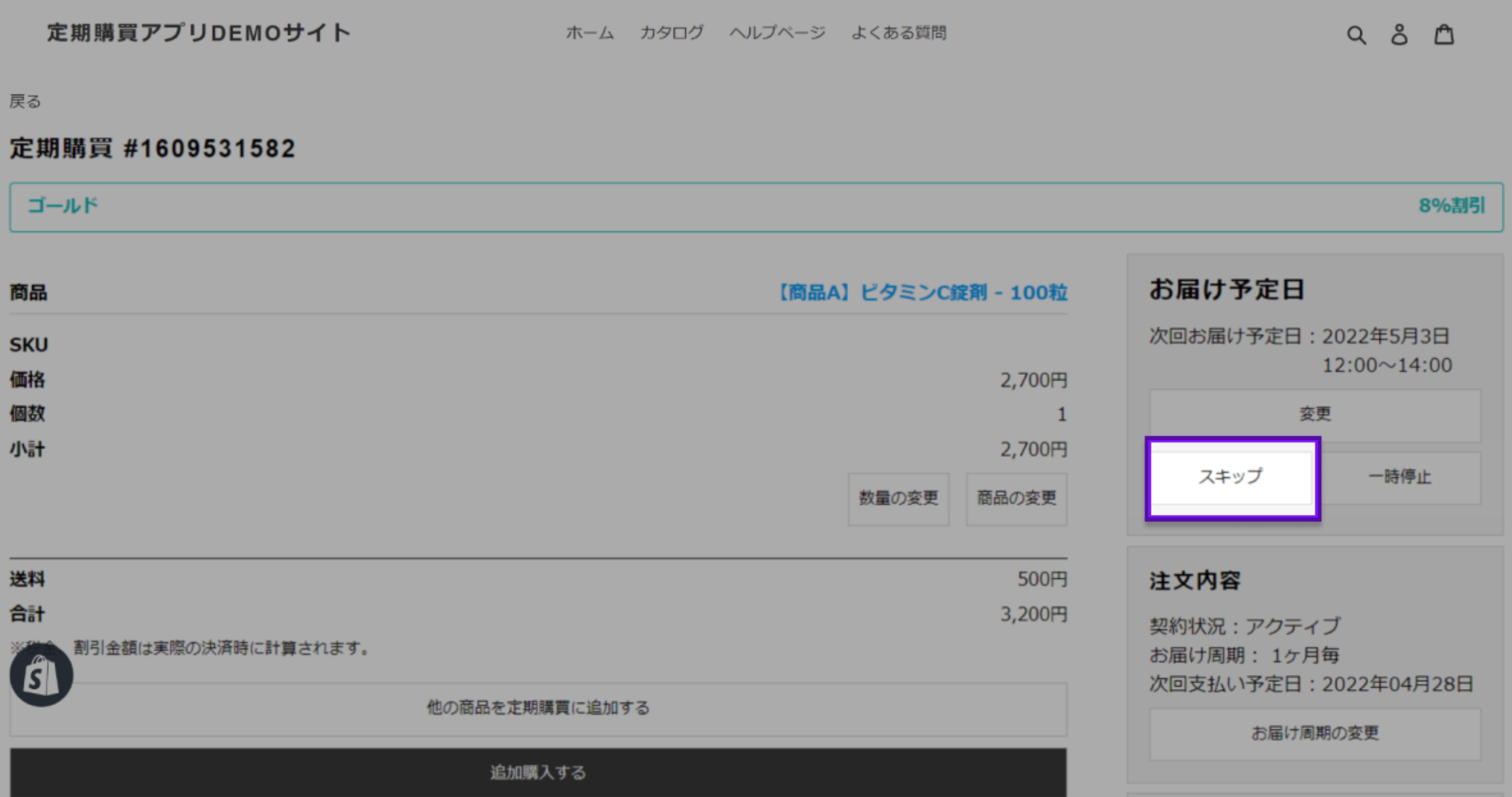Open ヘルプページ in navigation
The image size is (1512, 797).
pos(777,33)
